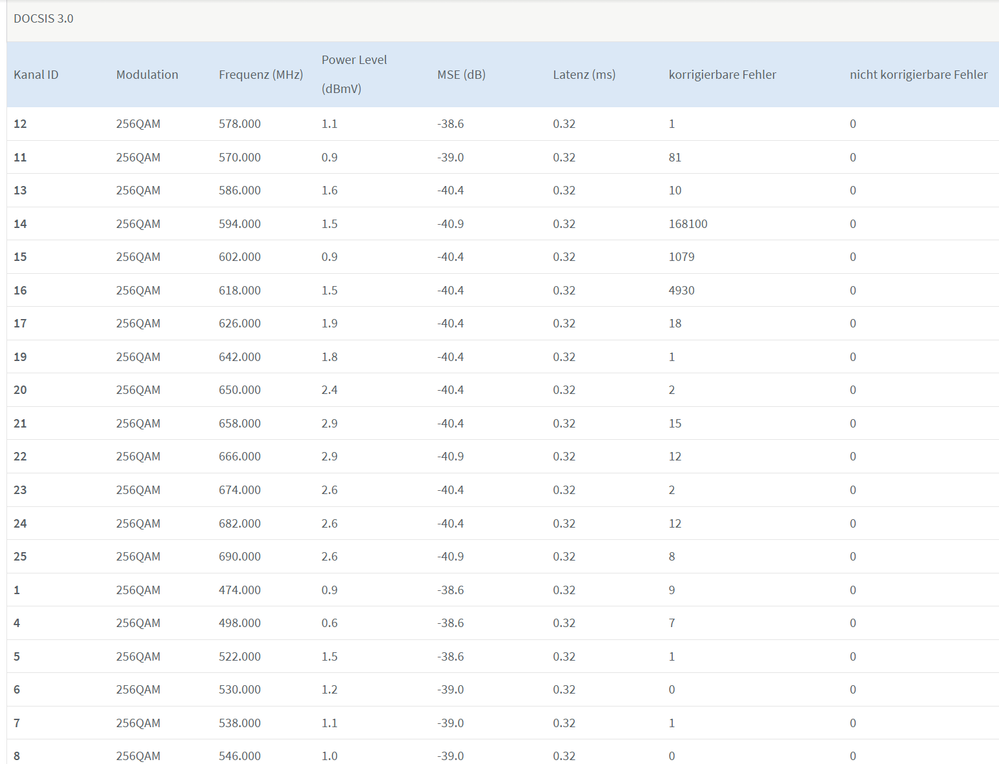Select the 1079 correctable errors cell
Image resolution: width=999 pixels, height=764 pixels.
[x=681, y=257]
